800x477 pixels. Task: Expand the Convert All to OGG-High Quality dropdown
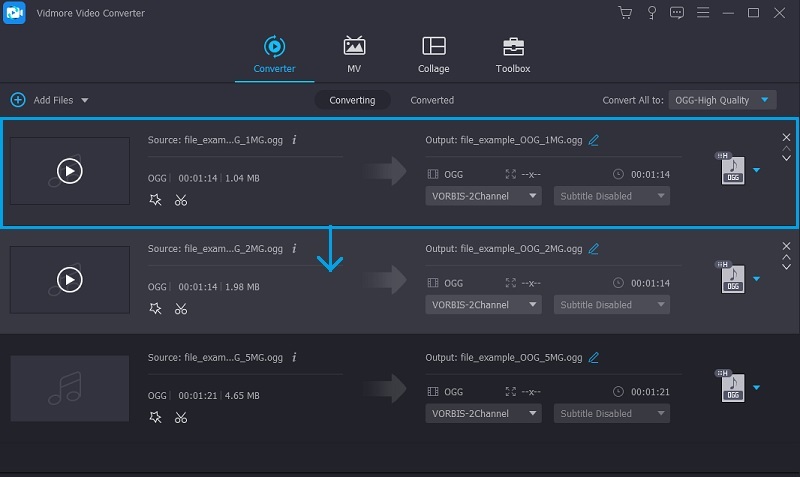[x=722, y=100]
